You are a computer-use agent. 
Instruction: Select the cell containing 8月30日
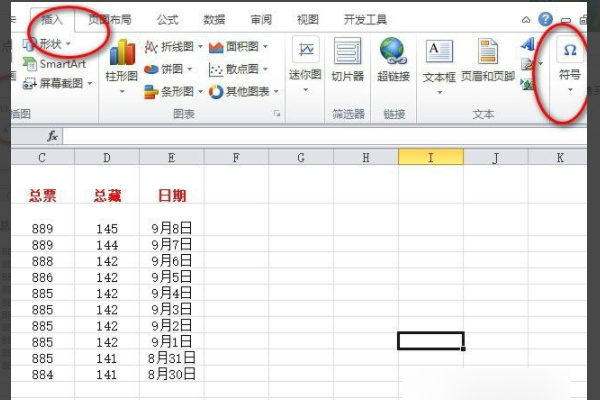171,374
